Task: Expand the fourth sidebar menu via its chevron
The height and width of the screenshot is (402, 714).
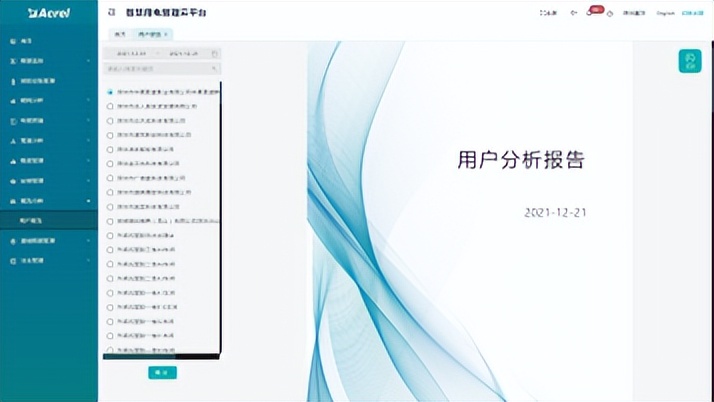Action: [88, 101]
